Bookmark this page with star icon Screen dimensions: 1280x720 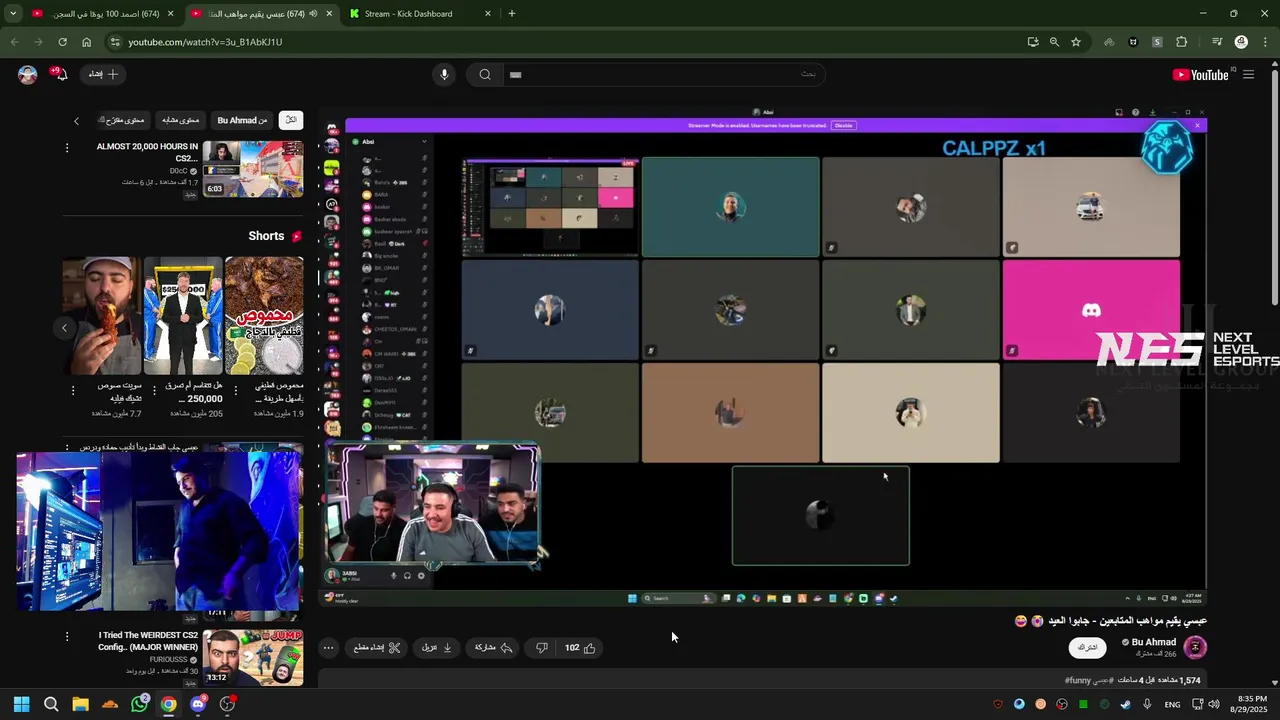point(1076,42)
